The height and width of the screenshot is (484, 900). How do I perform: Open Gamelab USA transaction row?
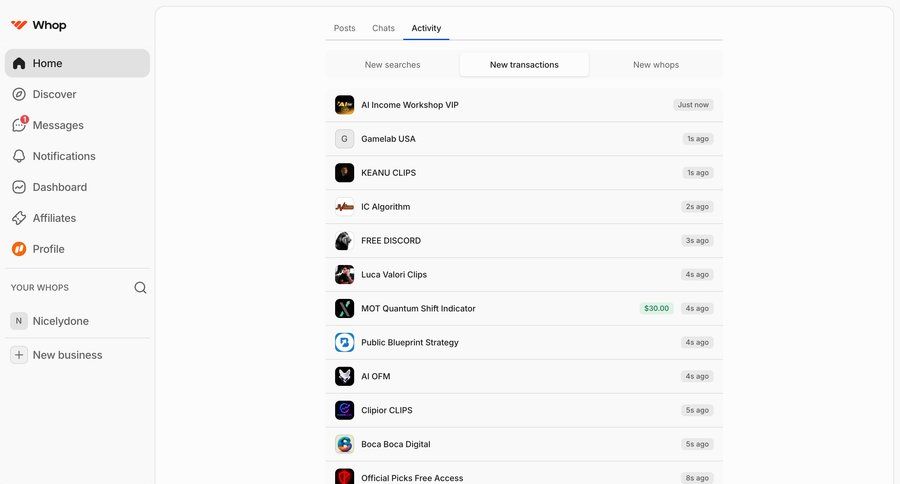click(x=524, y=139)
